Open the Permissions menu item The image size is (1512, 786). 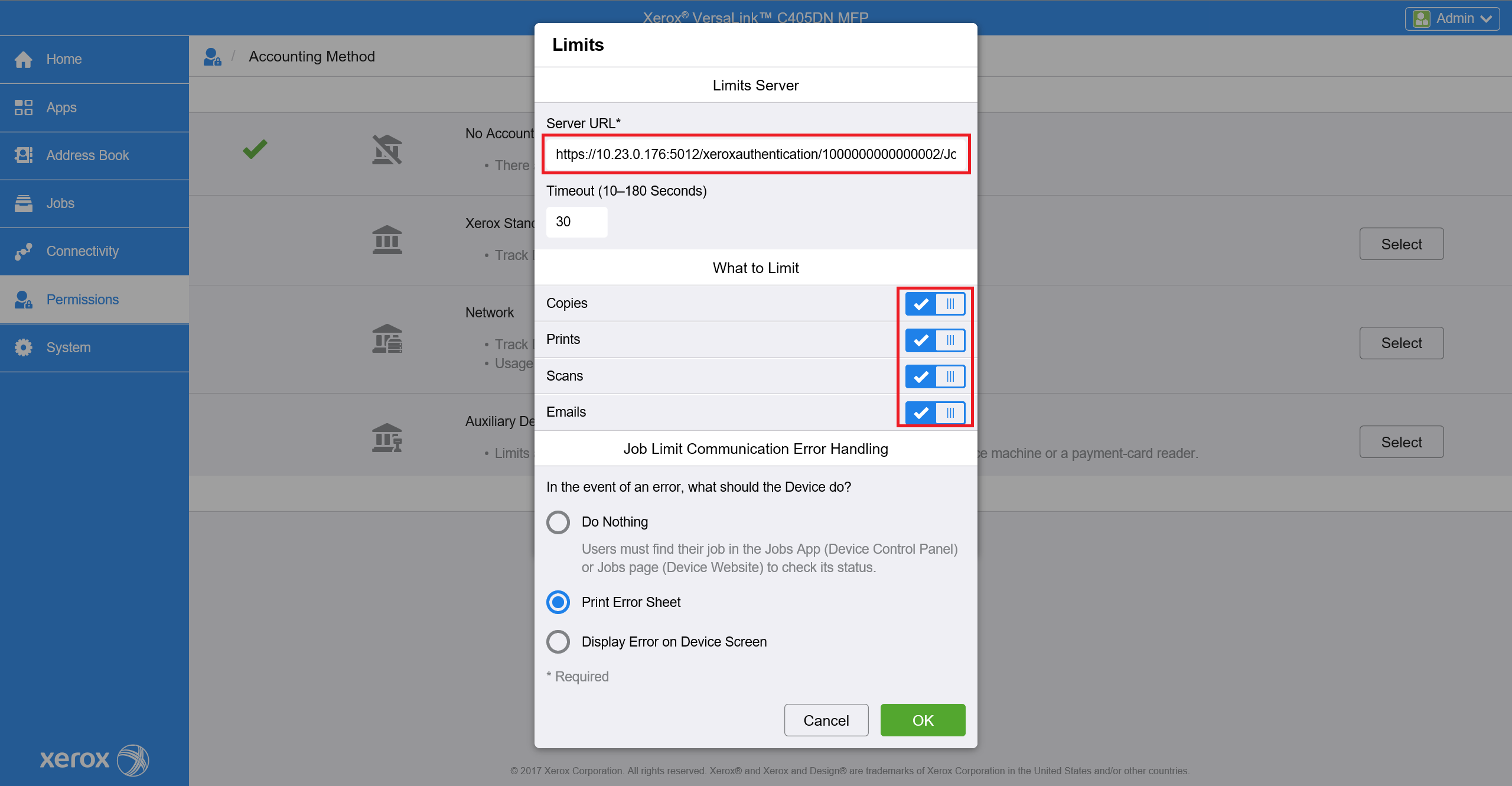click(x=83, y=300)
